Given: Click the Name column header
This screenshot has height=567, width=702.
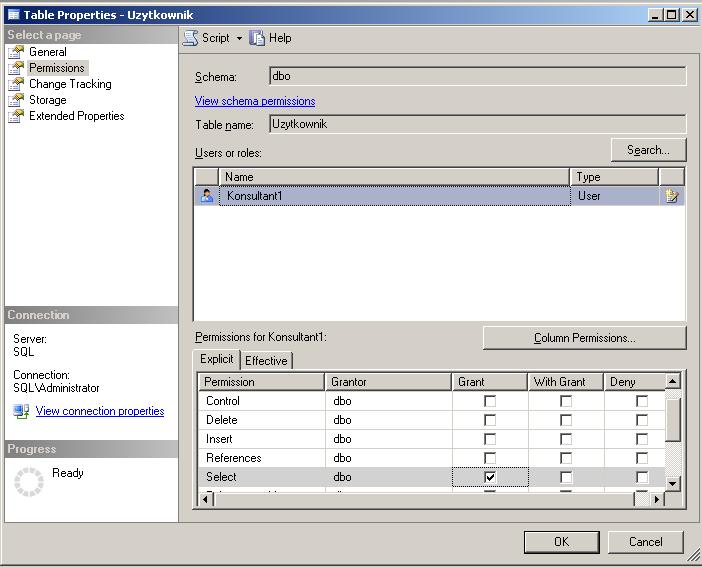Looking at the screenshot, I should (394, 177).
